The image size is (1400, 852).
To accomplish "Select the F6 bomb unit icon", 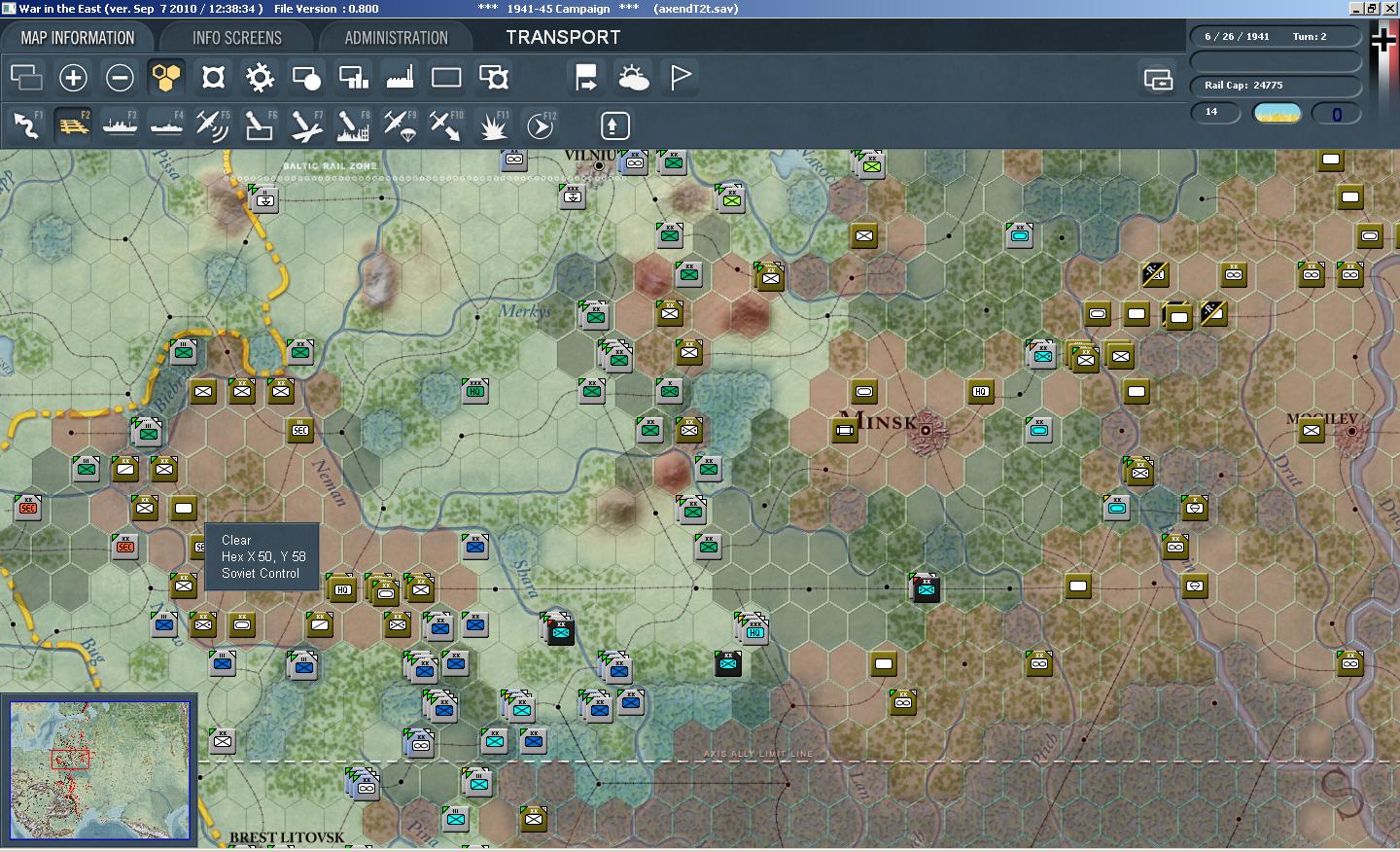I will point(260,125).
